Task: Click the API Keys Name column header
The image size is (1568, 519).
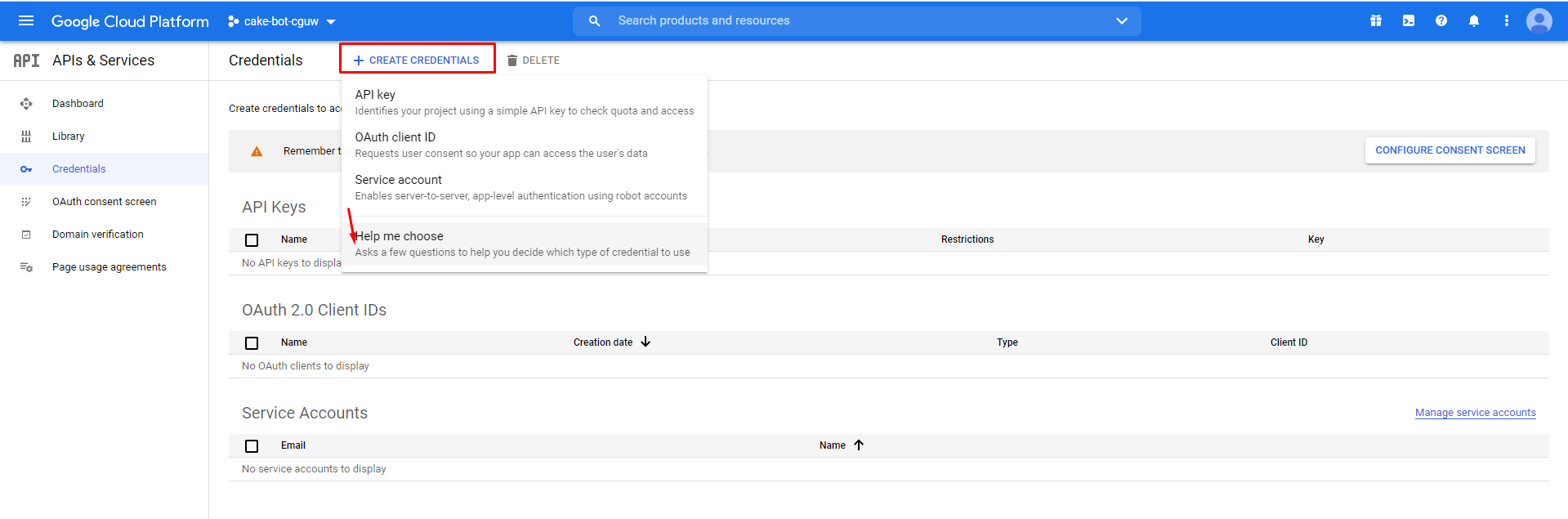Action: click(294, 239)
